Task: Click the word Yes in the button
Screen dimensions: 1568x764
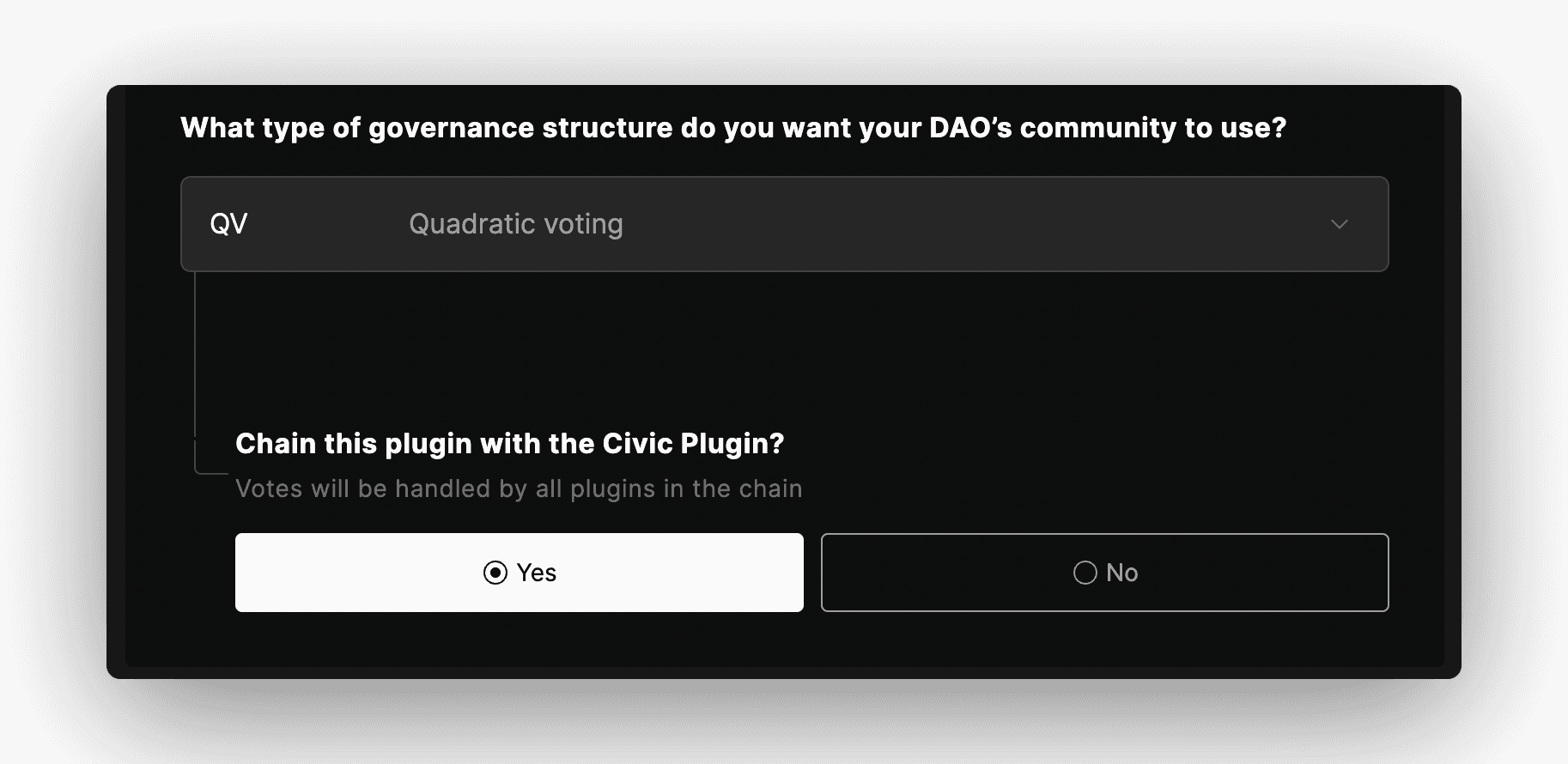Action: 537,573
